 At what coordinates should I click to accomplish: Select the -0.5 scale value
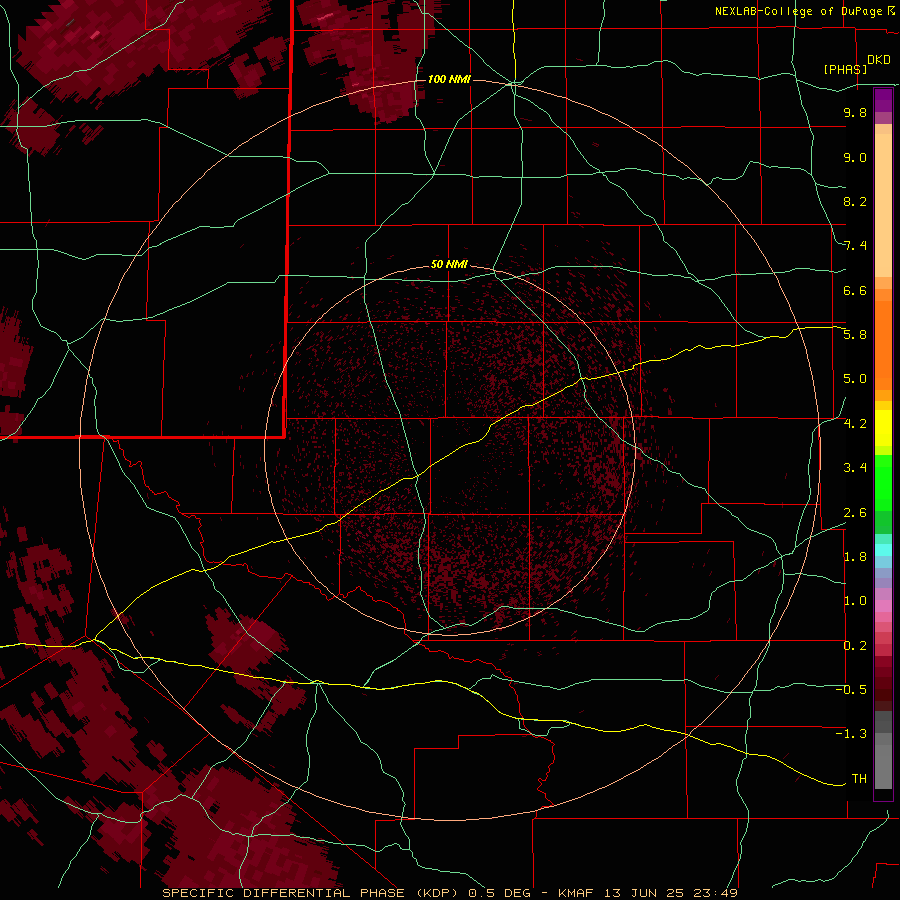click(851, 690)
